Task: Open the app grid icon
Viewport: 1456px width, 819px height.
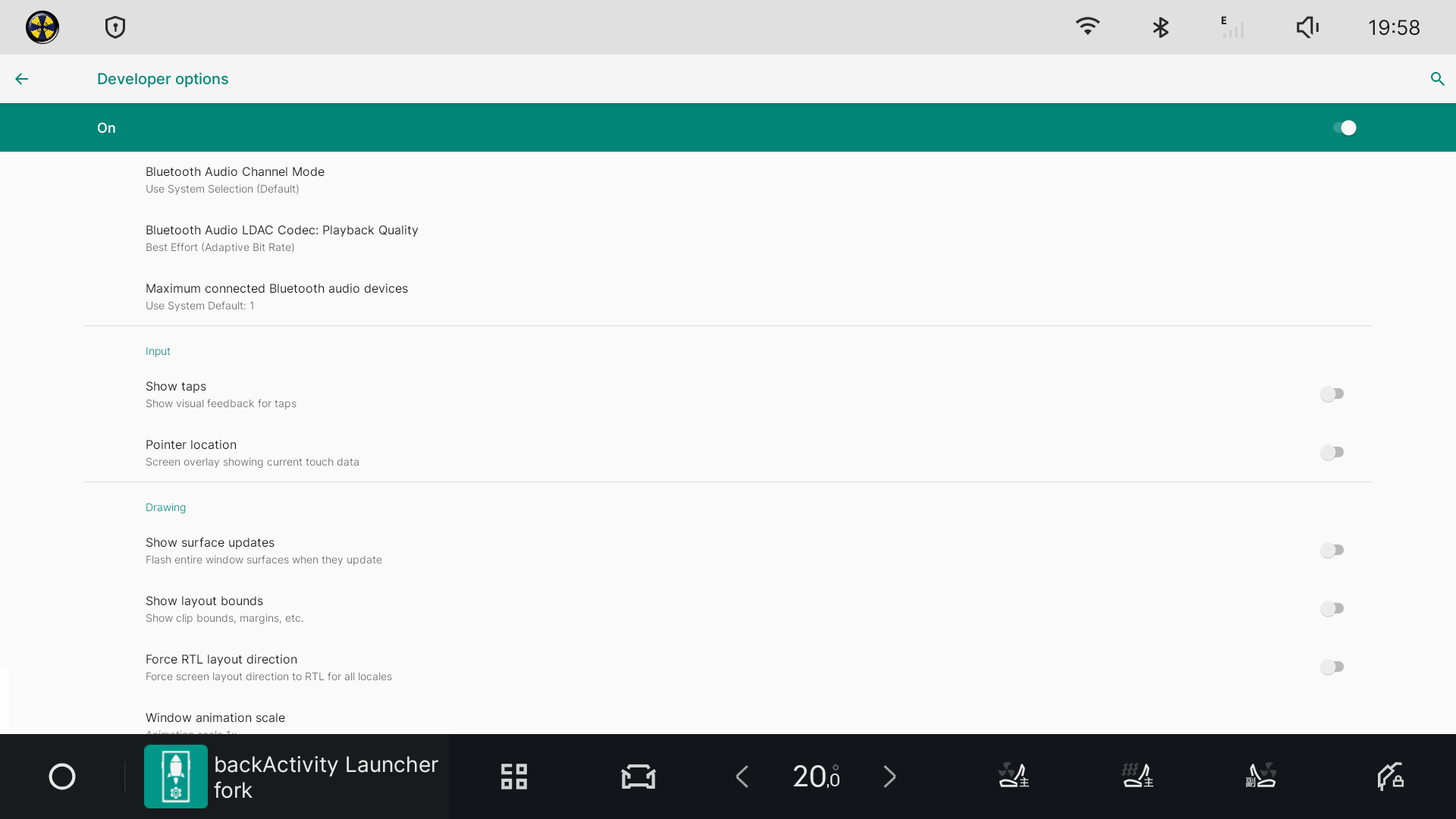Action: [514, 777]
